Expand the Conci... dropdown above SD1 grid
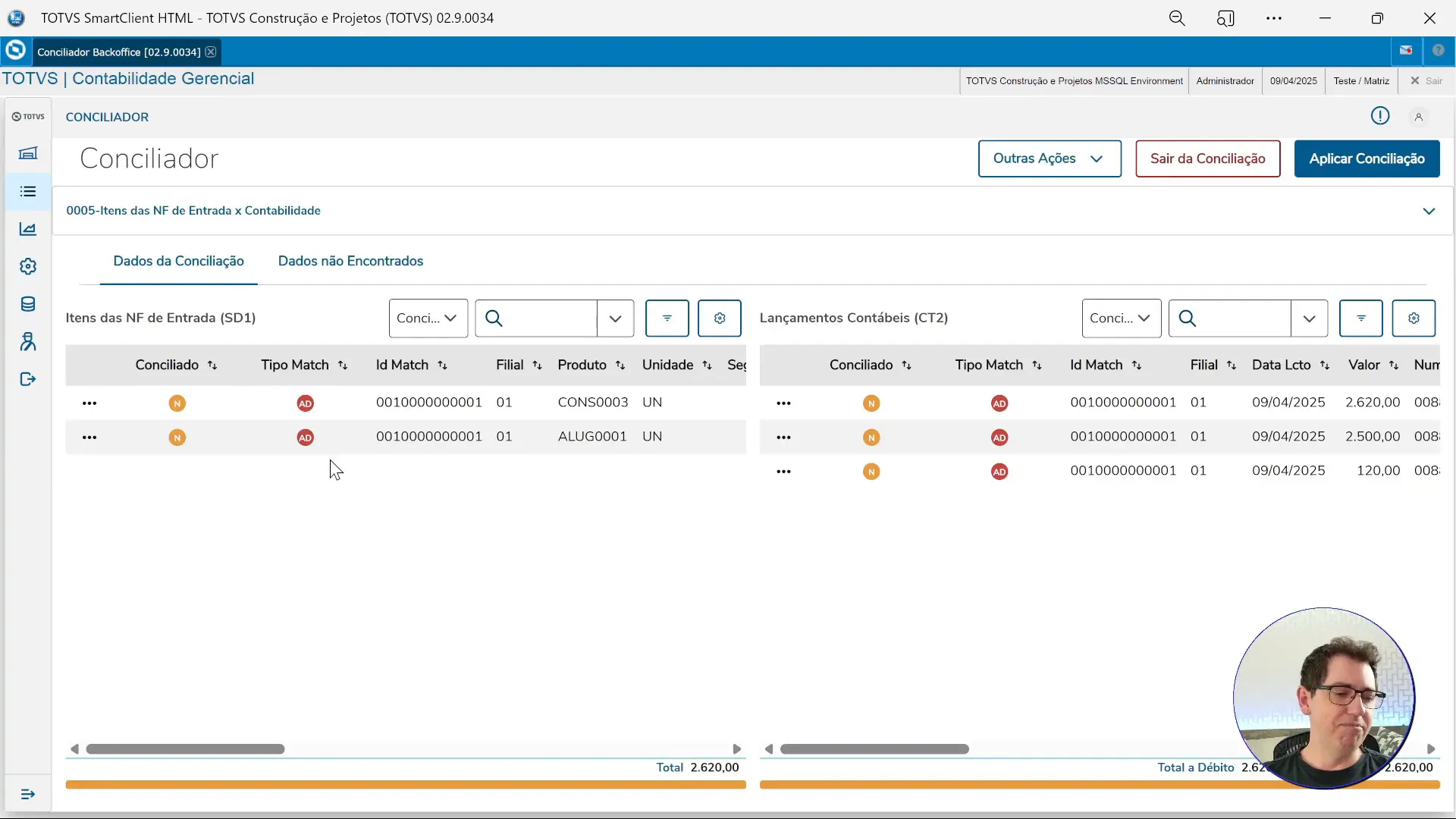1456x819 pixels. click(427, 318)
